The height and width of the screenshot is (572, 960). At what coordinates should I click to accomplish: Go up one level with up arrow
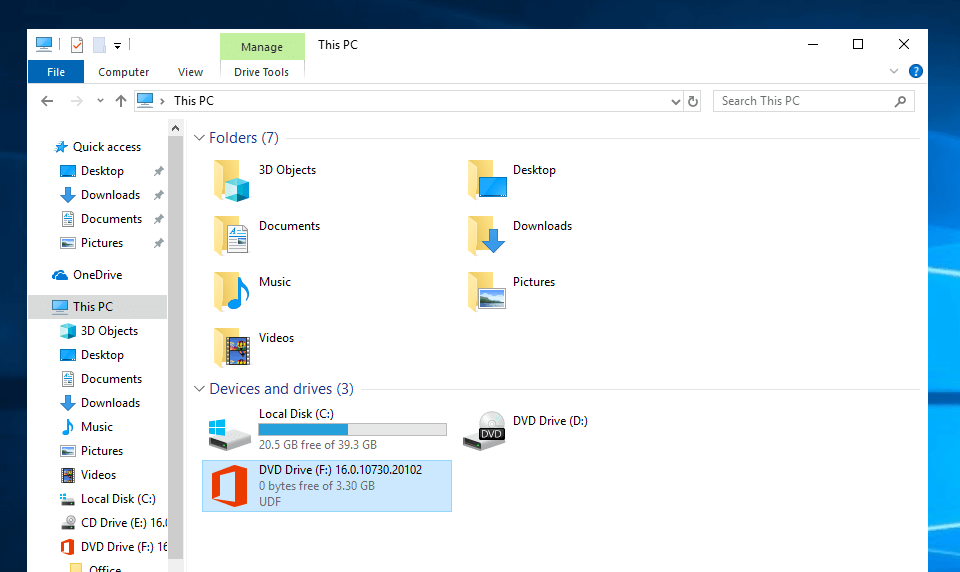121,101
